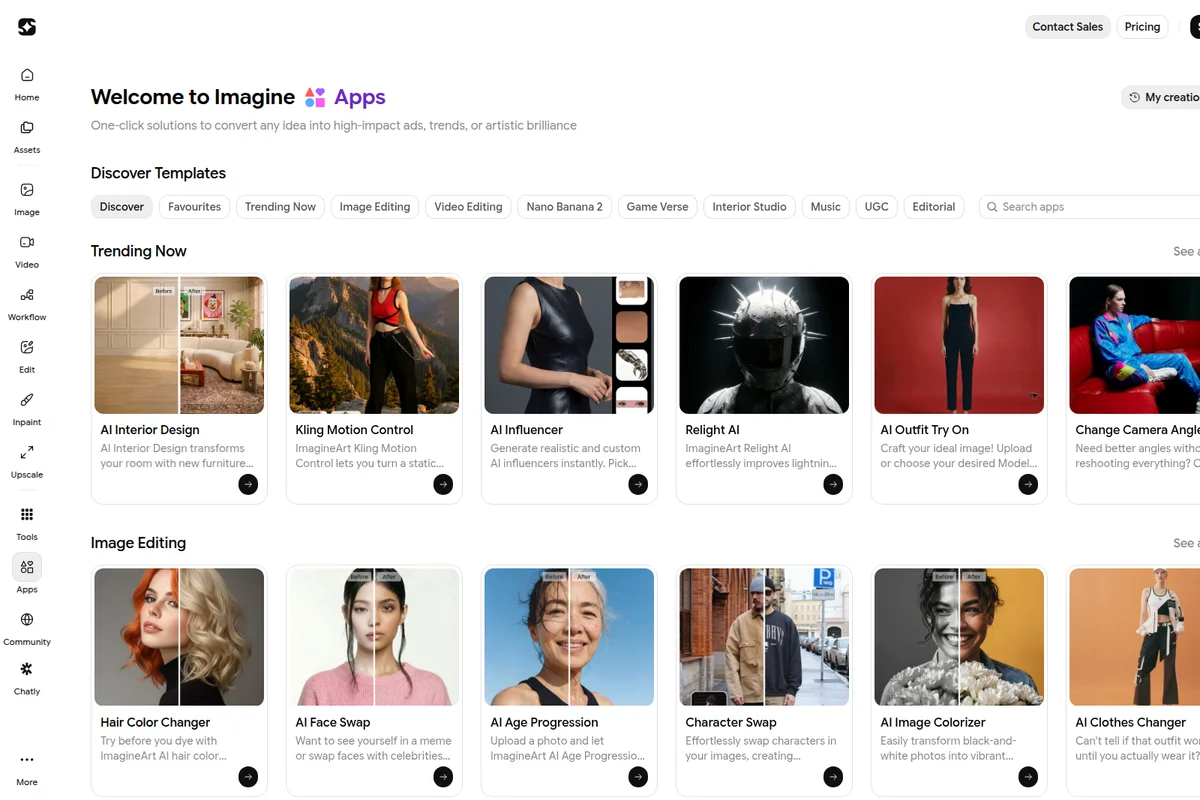This screenshot has height=800, width=1200.
Task: Open the Pricing page
Action: pyautogui.click(x=1142, y=27)
